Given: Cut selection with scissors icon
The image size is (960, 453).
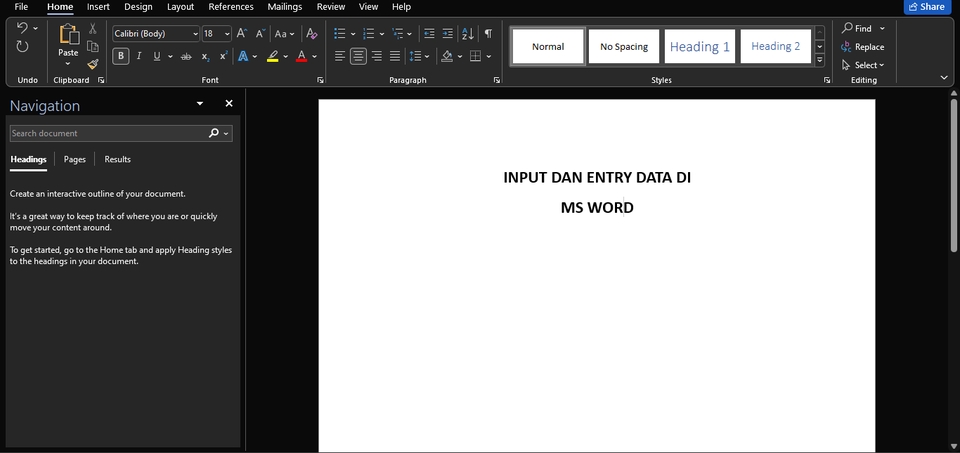Looking at the screenshot, I should pos(93,29).
